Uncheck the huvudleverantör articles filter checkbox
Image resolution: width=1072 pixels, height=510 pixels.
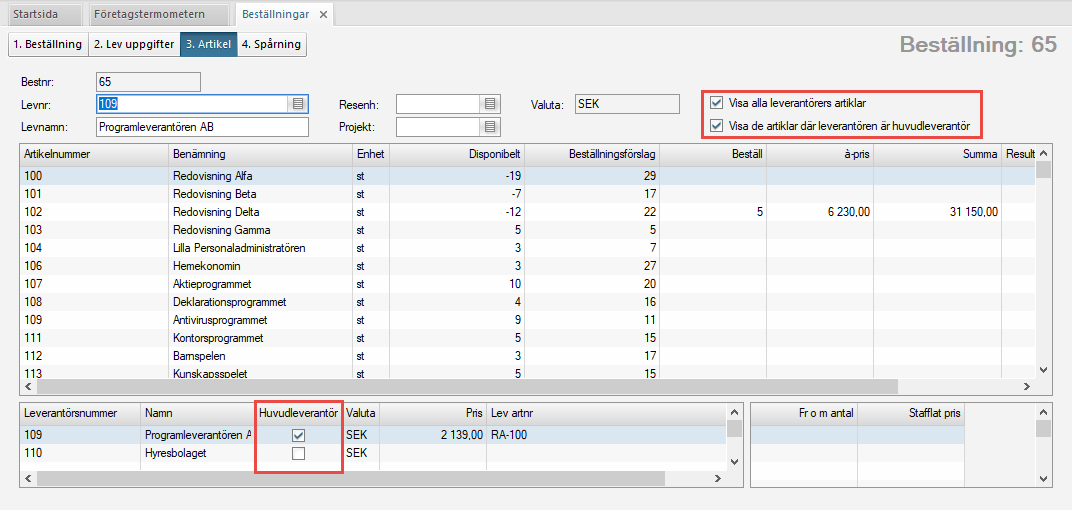pos(716,126)
